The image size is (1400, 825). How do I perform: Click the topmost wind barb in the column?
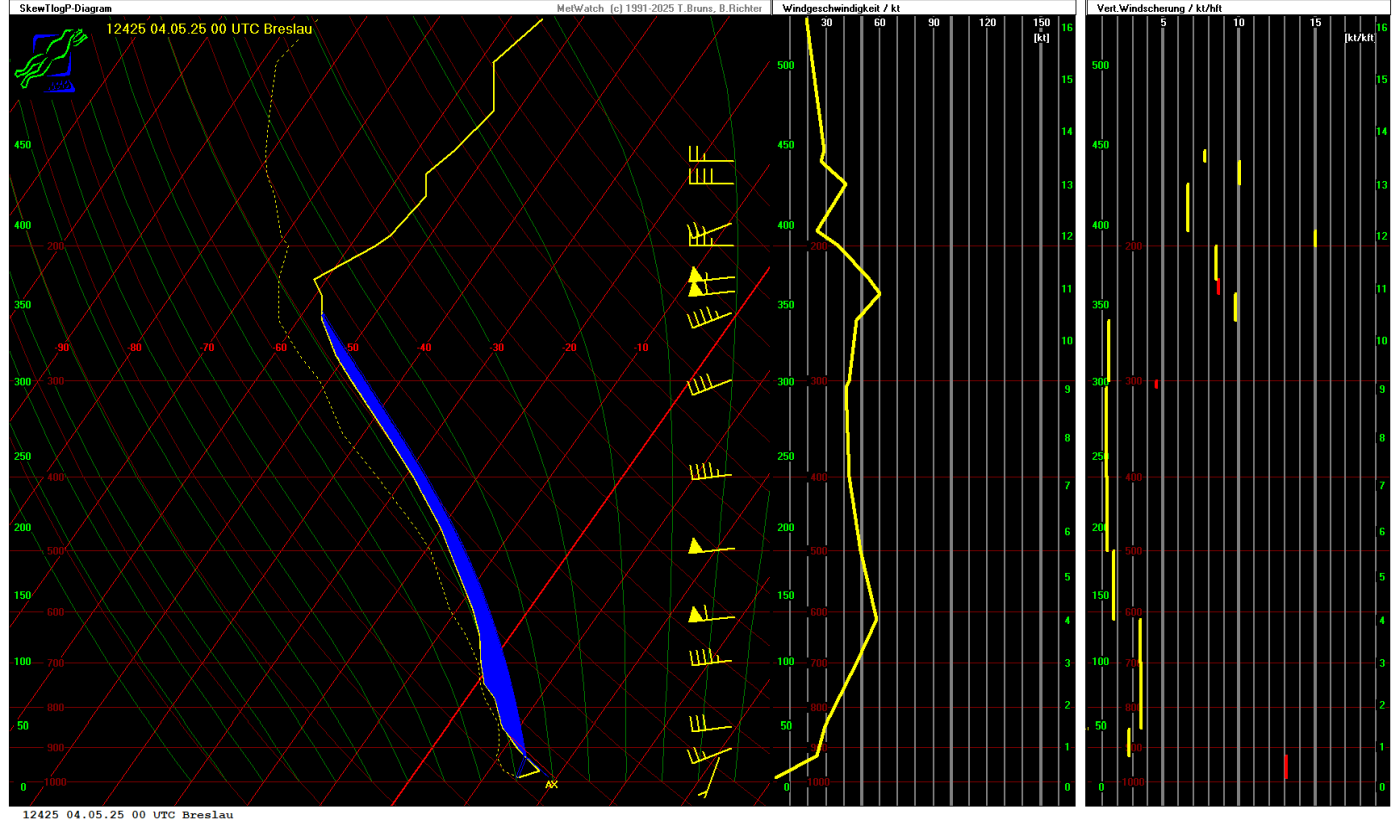(711, 154)
